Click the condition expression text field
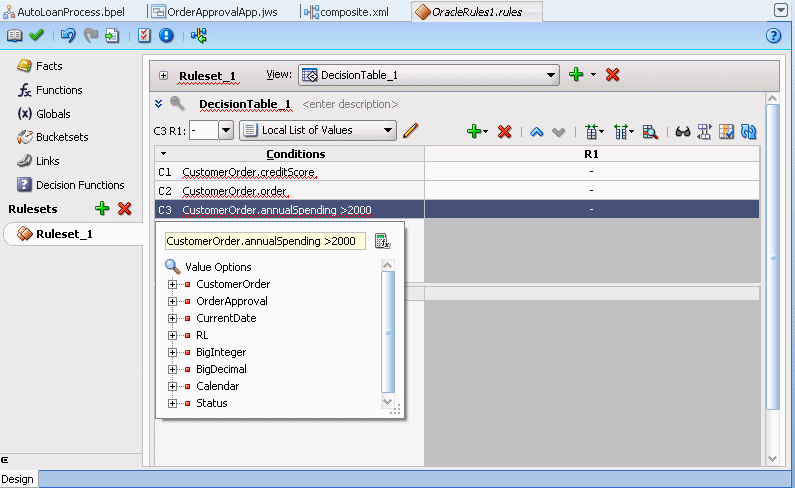 (265, 241)
